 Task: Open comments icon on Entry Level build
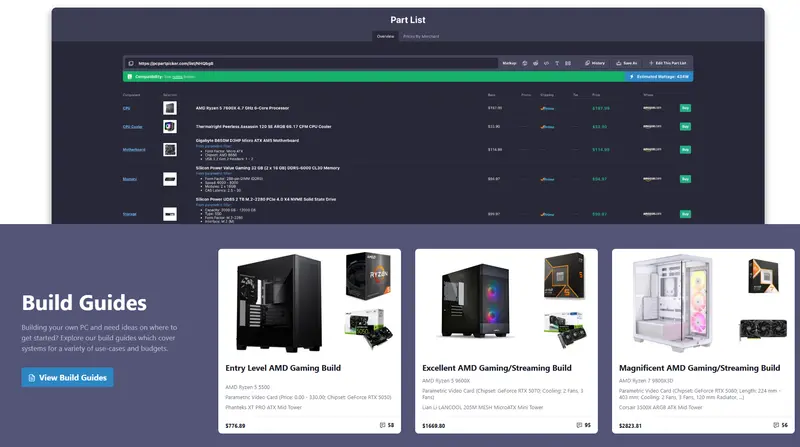(383, 425)
